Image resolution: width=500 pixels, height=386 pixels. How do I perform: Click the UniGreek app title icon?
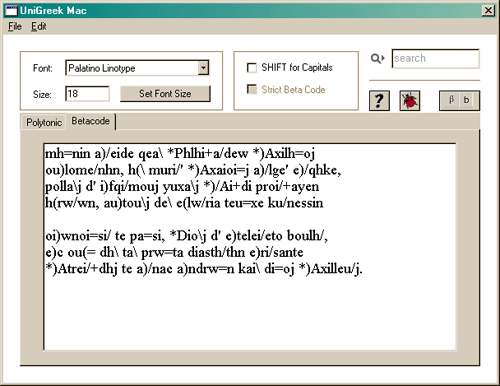coord(11,10)
